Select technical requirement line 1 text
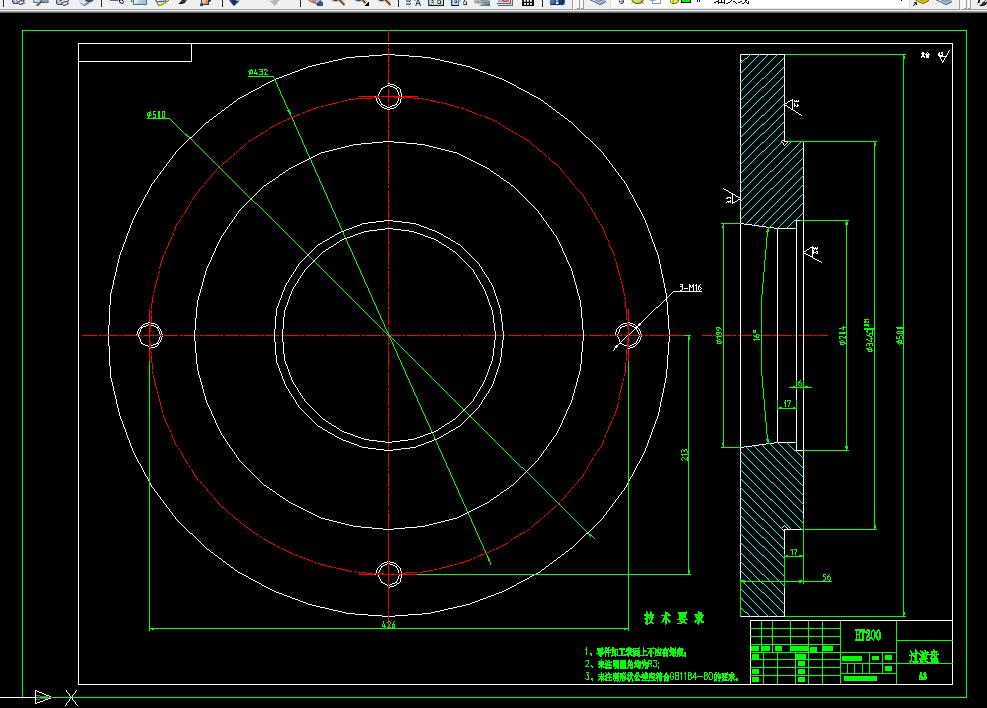The image size is (987, 708). 636,652
